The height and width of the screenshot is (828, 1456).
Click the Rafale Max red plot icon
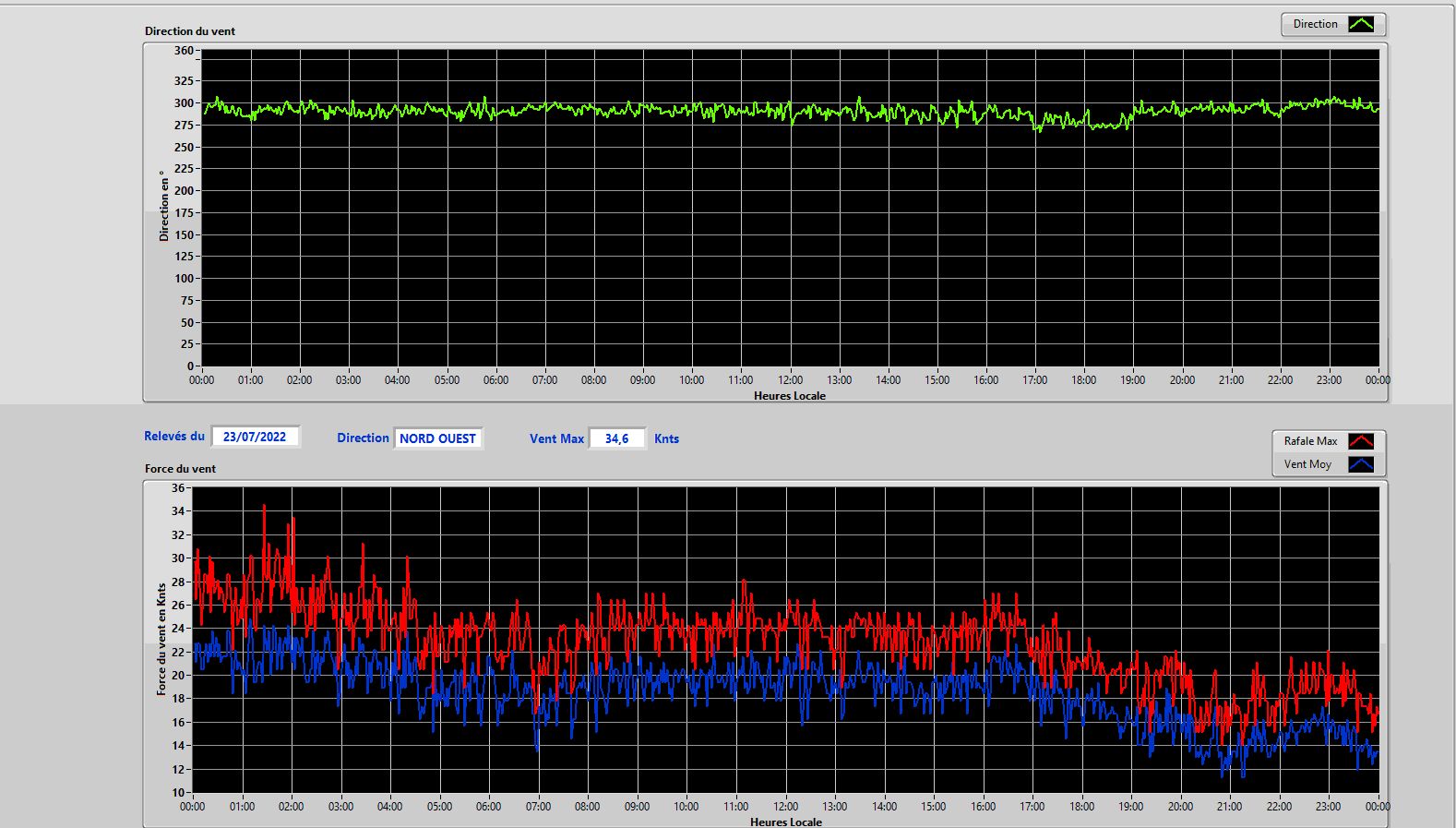click(x=1361, y=441)
